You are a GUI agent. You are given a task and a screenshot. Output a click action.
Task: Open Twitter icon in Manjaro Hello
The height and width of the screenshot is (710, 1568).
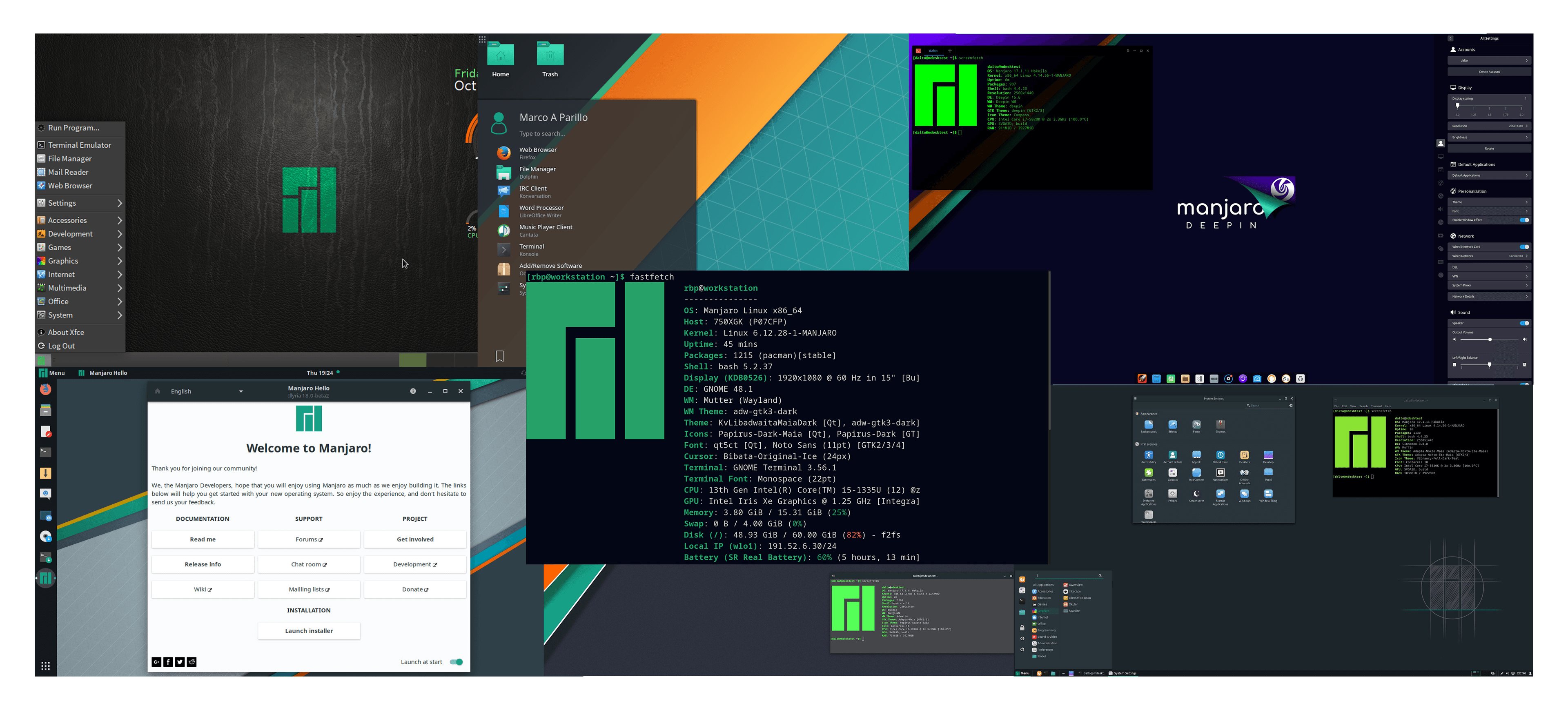180,662
